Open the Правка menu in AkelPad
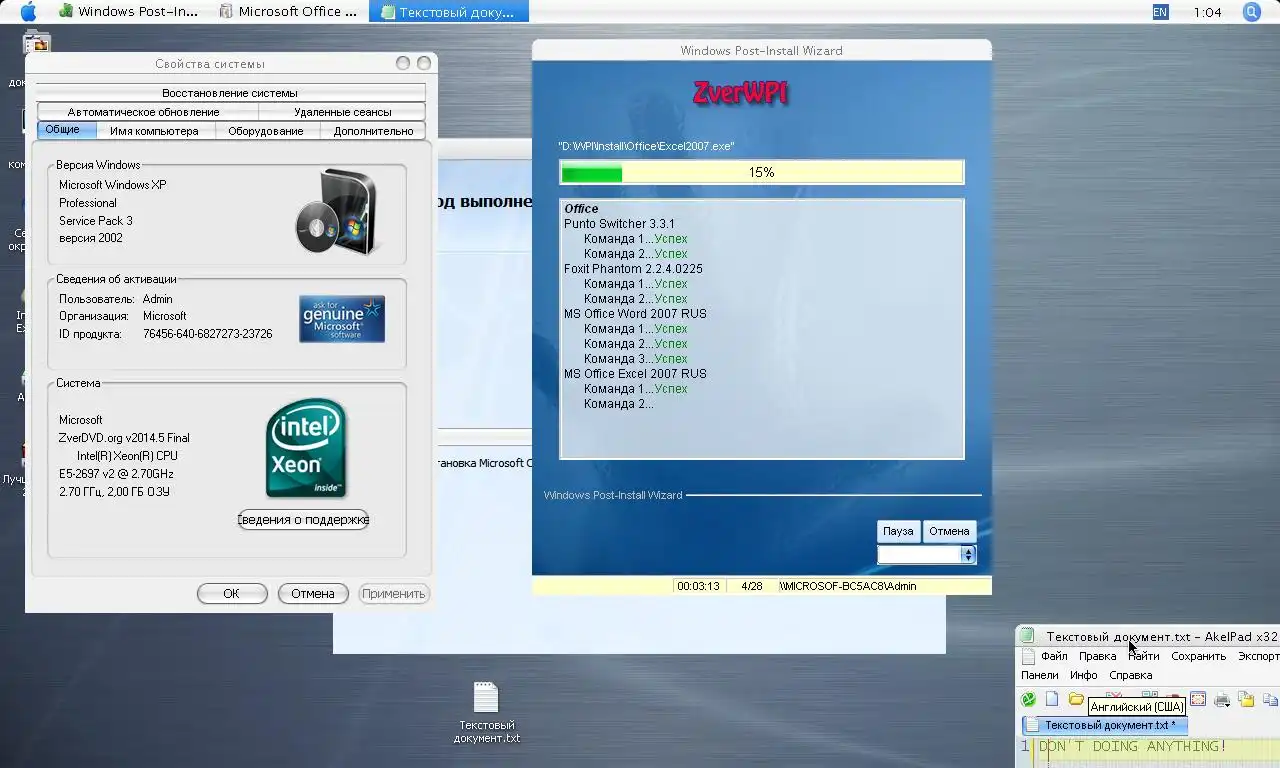 [x=1098, y=656]
